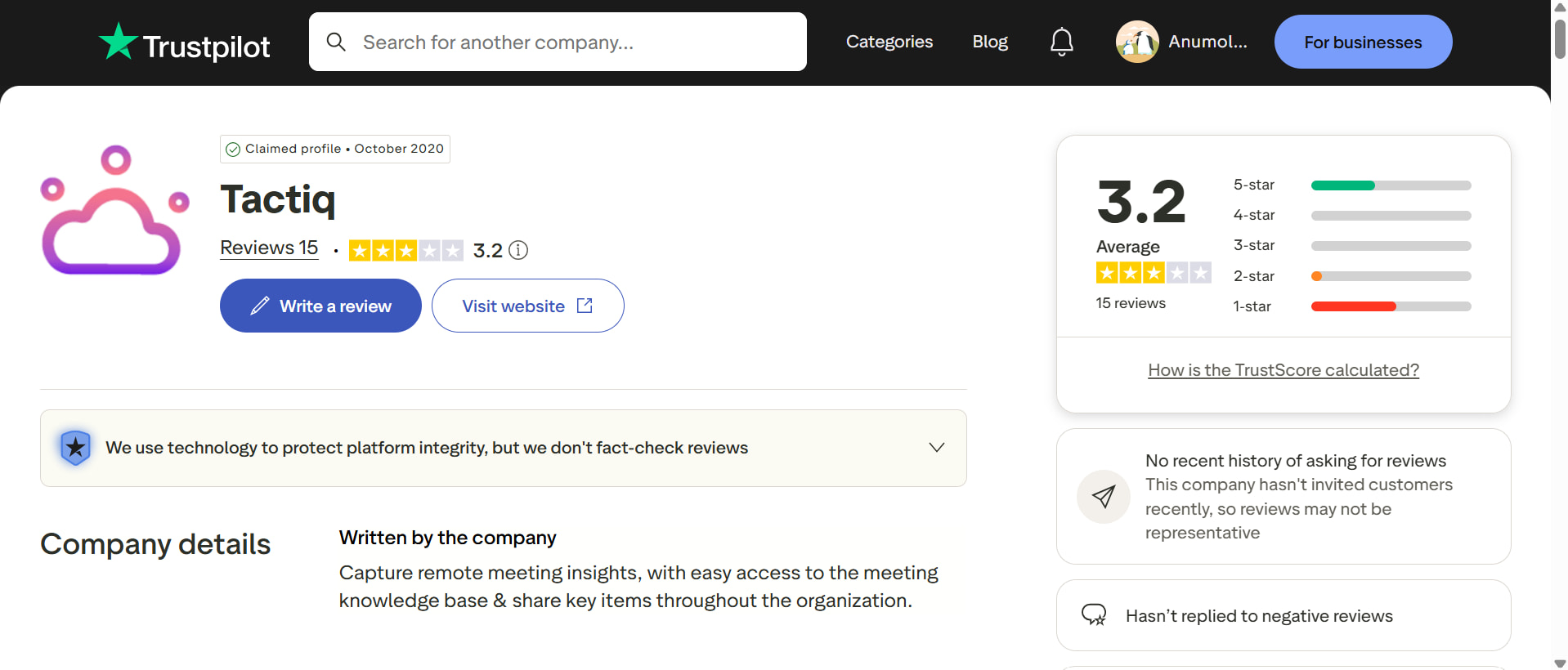Click the large 3.2 TrustScore number
Screen dimensions: 1568x670
coord(1141,202)
